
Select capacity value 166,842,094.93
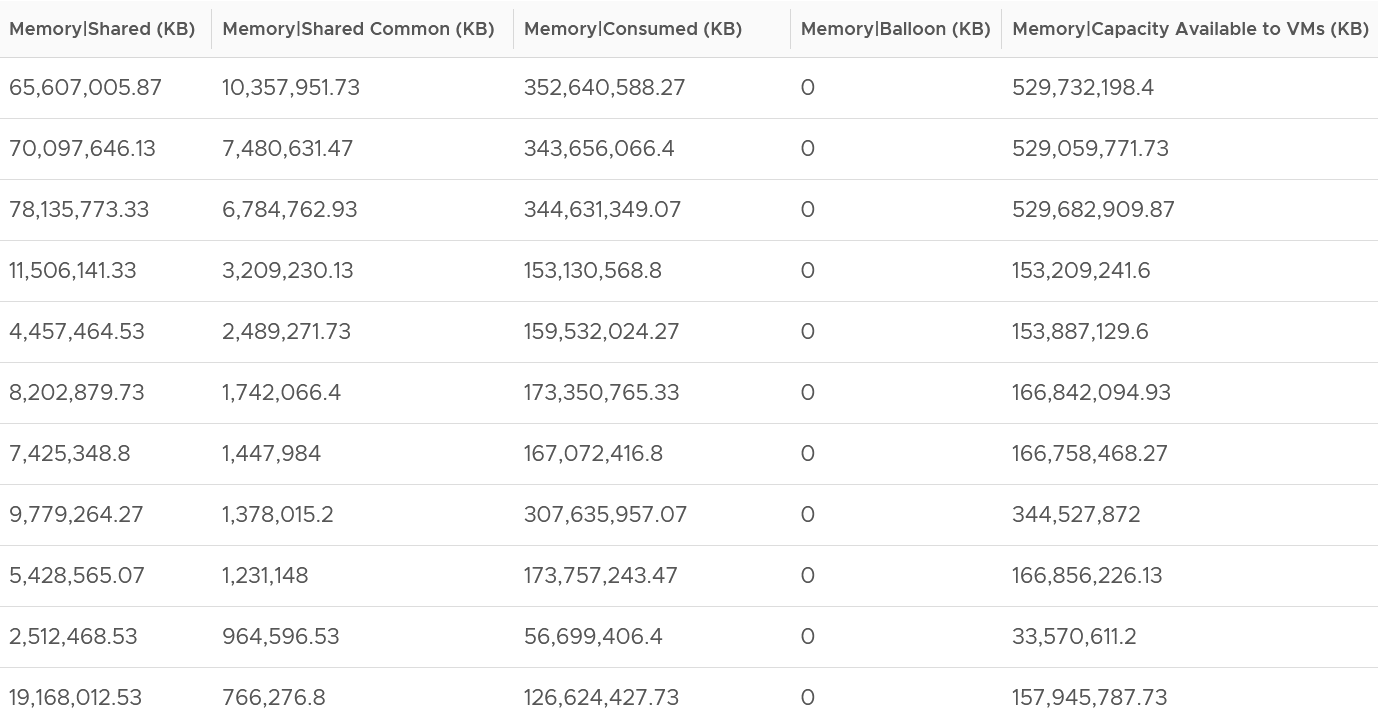(1091, 393)
